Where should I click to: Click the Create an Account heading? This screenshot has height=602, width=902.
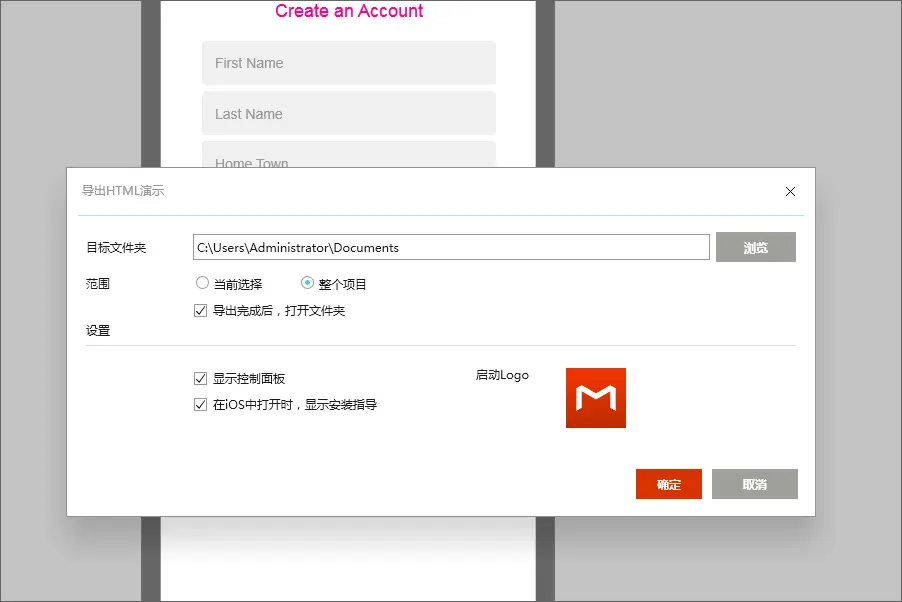349,11
